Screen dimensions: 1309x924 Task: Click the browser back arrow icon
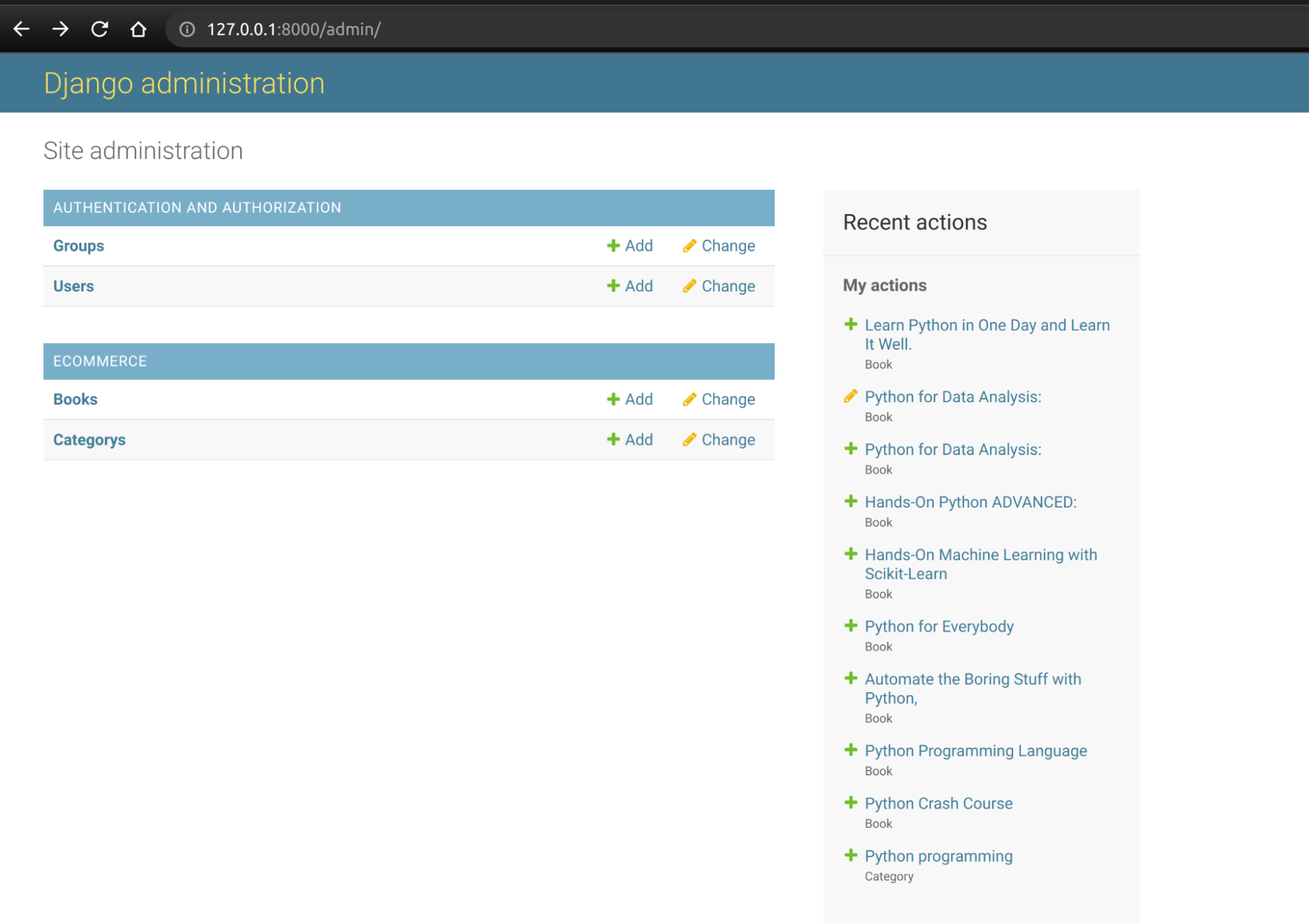22,29
